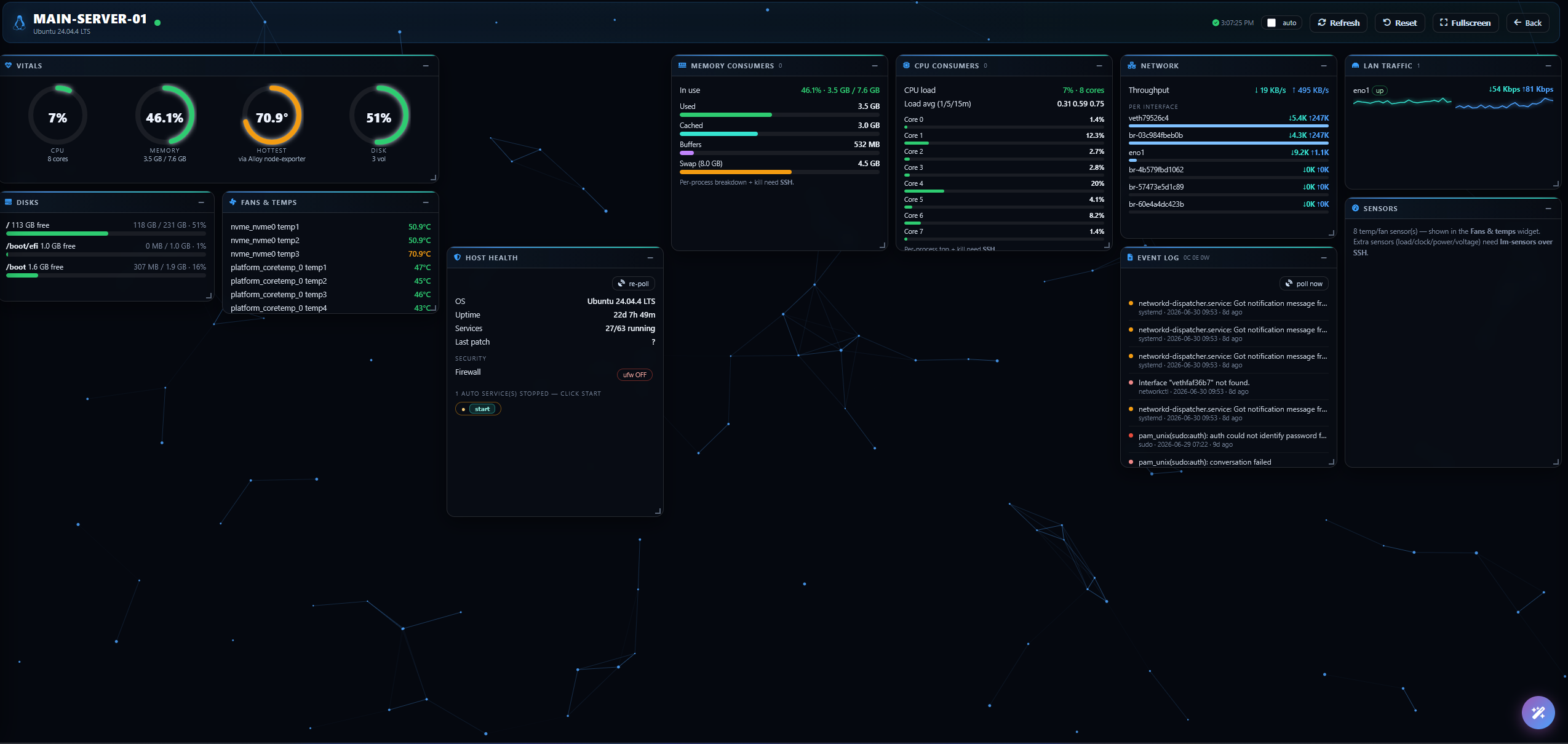Click the Event Log document icon
Viewport: 1568px width, 744px height.
tap(1131, 257)
